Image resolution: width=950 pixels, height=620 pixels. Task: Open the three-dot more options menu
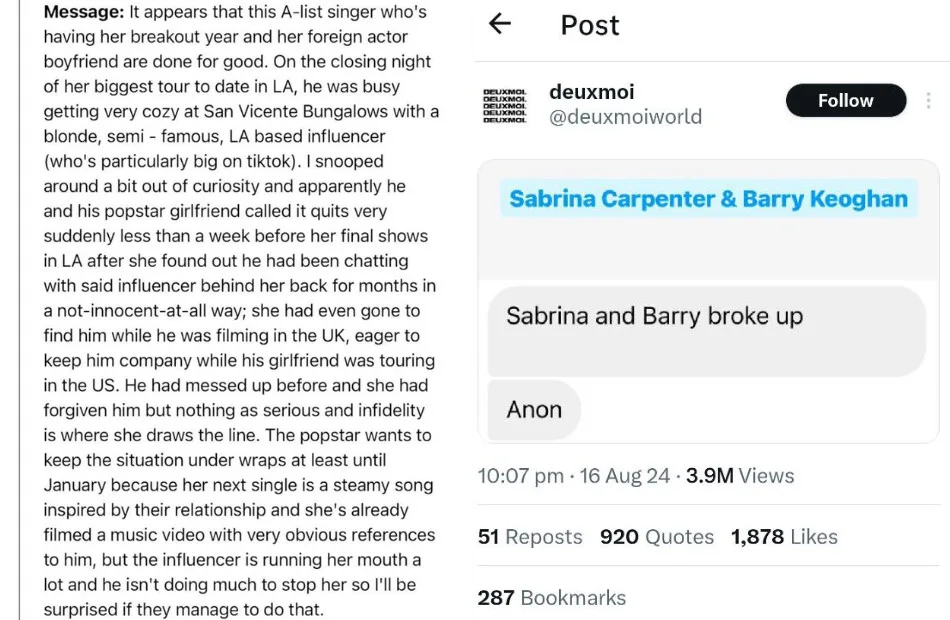[928, 101]
